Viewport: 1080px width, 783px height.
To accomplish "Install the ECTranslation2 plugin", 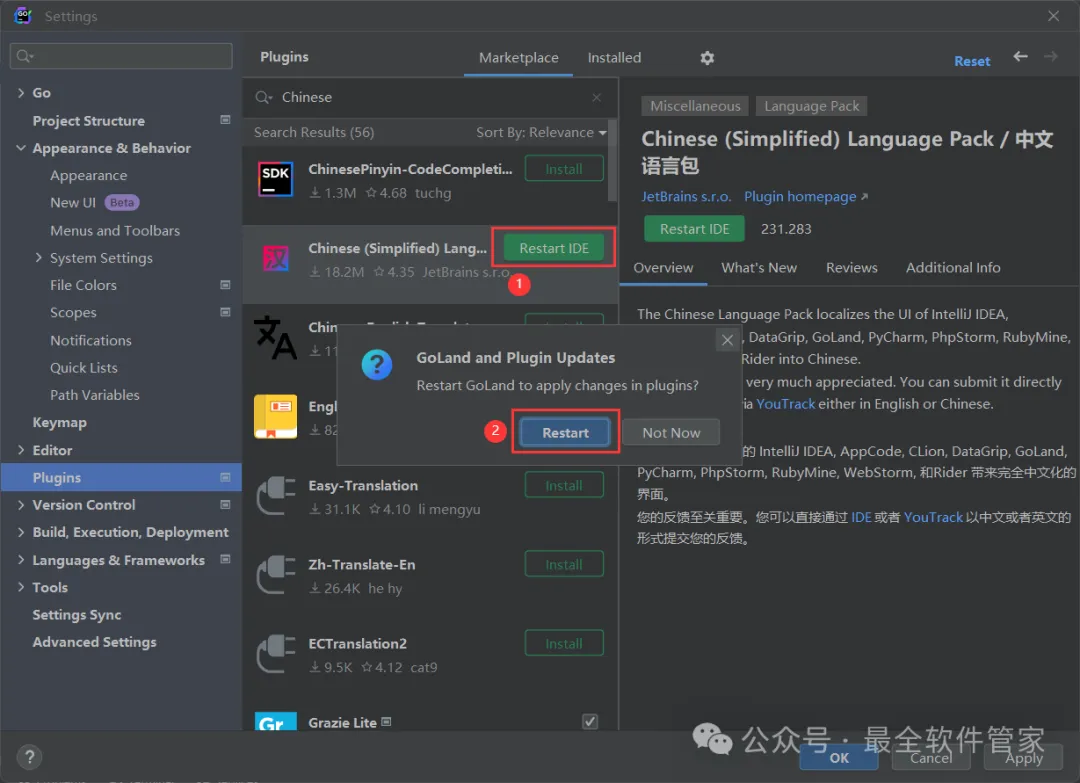I will pos(564,643).
